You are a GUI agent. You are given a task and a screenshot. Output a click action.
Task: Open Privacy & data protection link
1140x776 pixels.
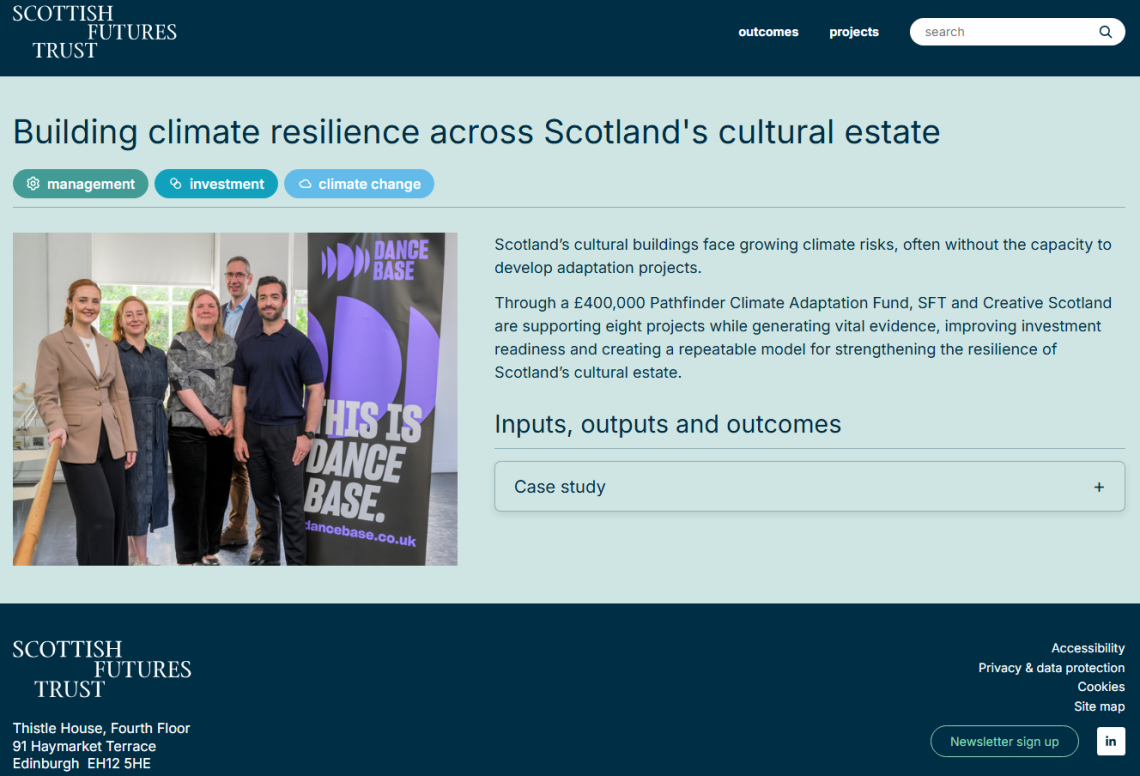tap(1051, 668)
